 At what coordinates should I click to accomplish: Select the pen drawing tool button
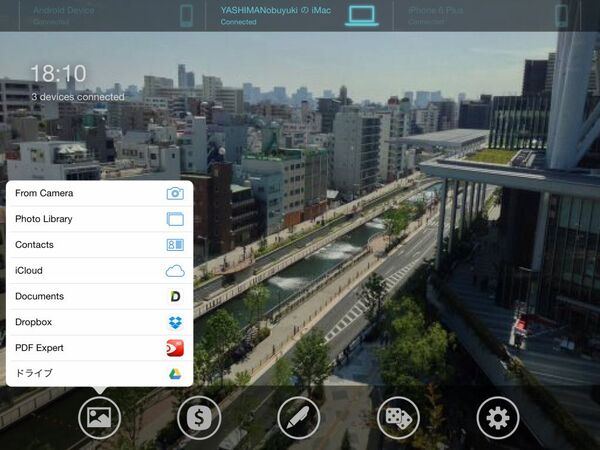[298, 417]
